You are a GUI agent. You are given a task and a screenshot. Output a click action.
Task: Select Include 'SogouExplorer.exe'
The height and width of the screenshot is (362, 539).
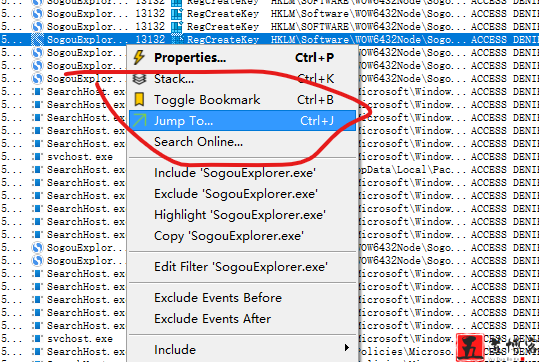coord(242,173)
